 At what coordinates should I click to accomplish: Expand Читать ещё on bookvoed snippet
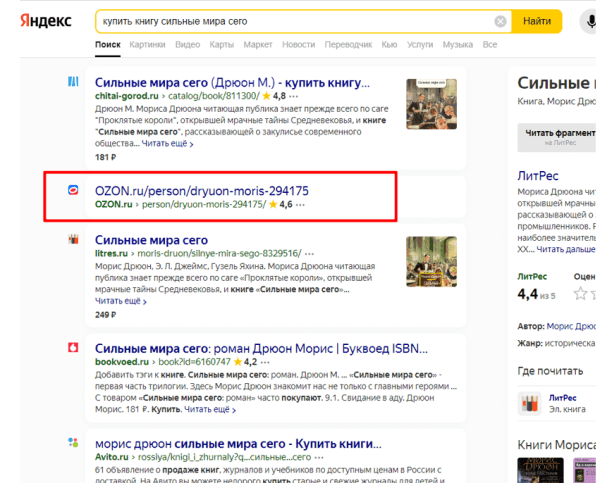[x=210, y=410]
